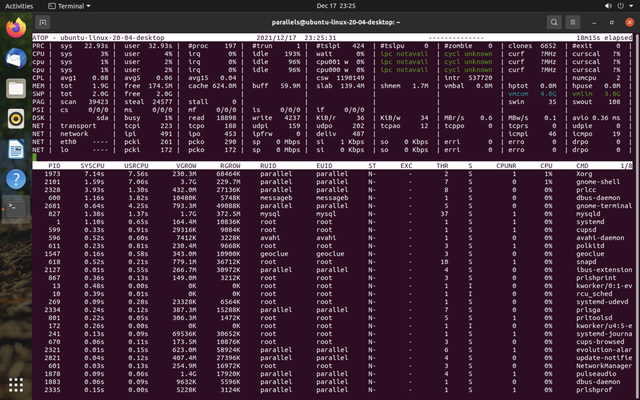Show Applications grid in the dock
Viewport: 640px width, 400px height.
click(x=16, y=384)
